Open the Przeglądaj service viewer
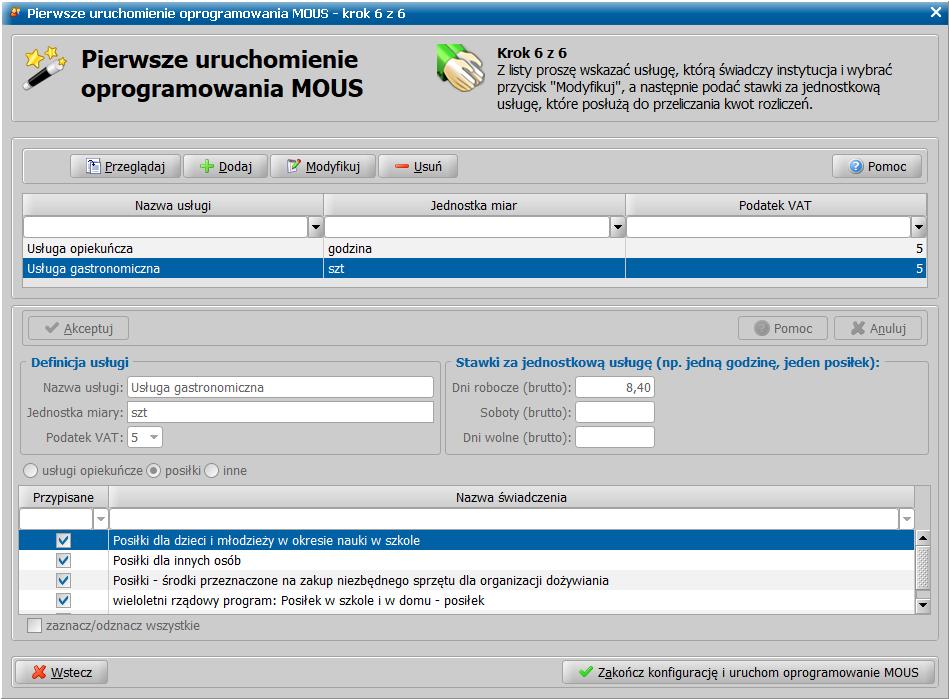949x699 pixels. 125,166
